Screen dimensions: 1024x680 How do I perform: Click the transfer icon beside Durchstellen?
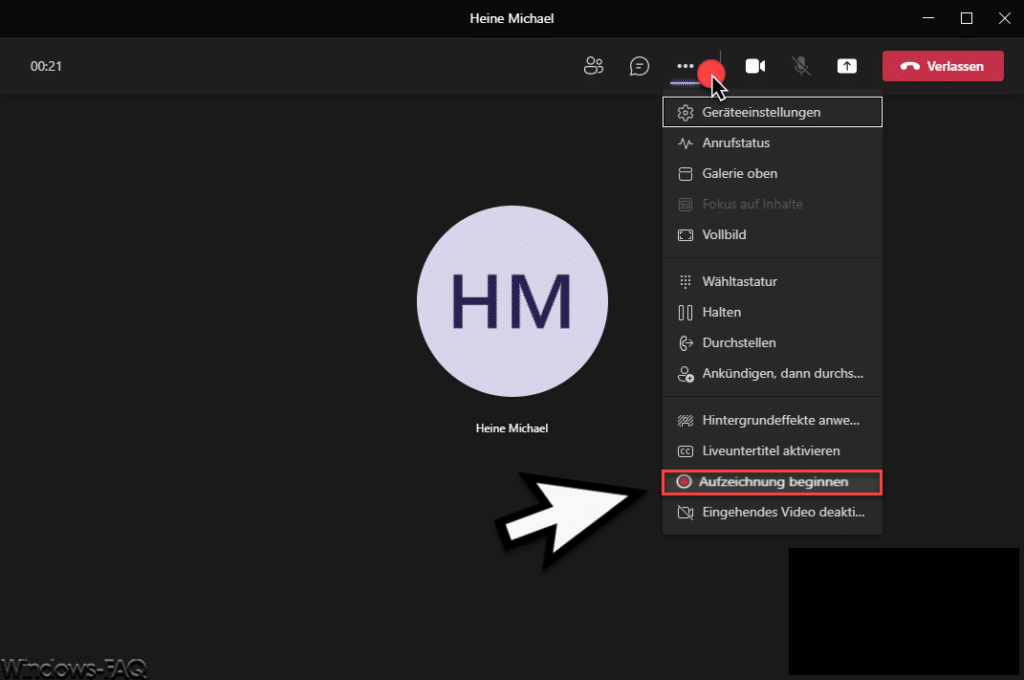point(685,343)
